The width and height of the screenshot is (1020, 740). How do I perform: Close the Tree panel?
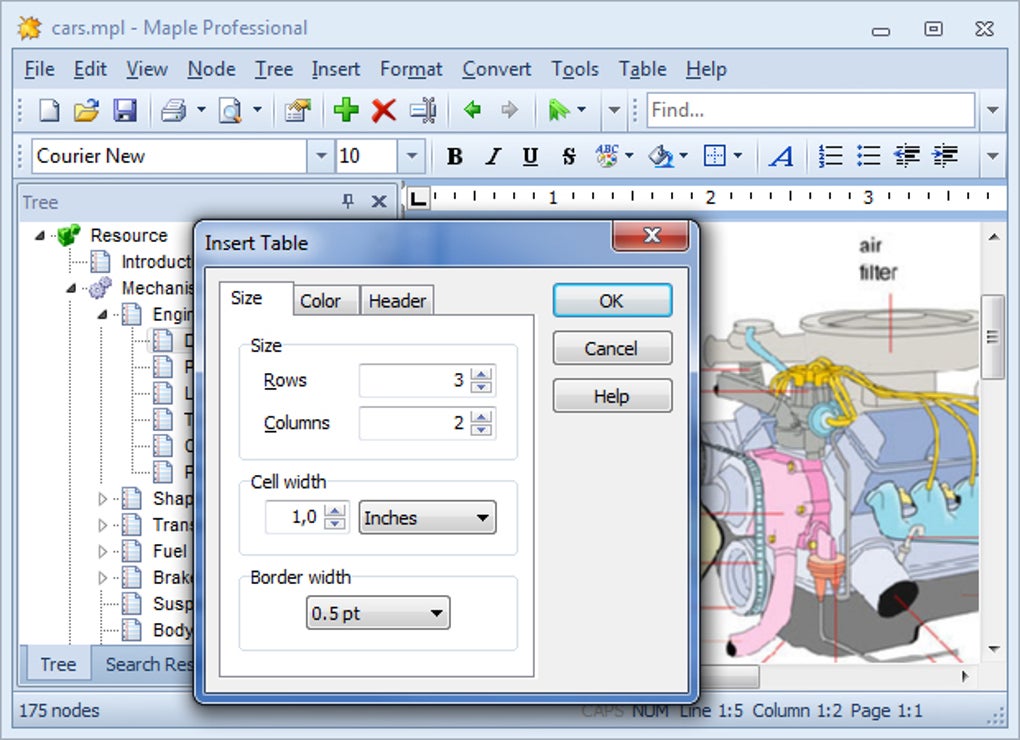(x=379, y=202)
